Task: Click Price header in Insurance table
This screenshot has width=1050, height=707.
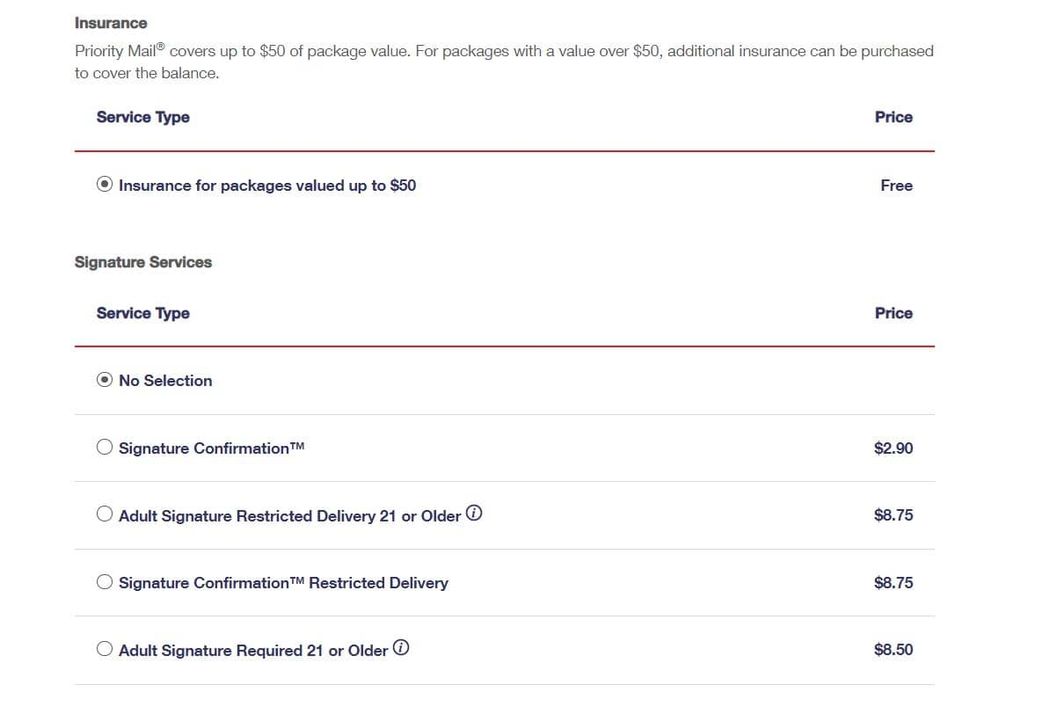Action: tap(893, 117)
